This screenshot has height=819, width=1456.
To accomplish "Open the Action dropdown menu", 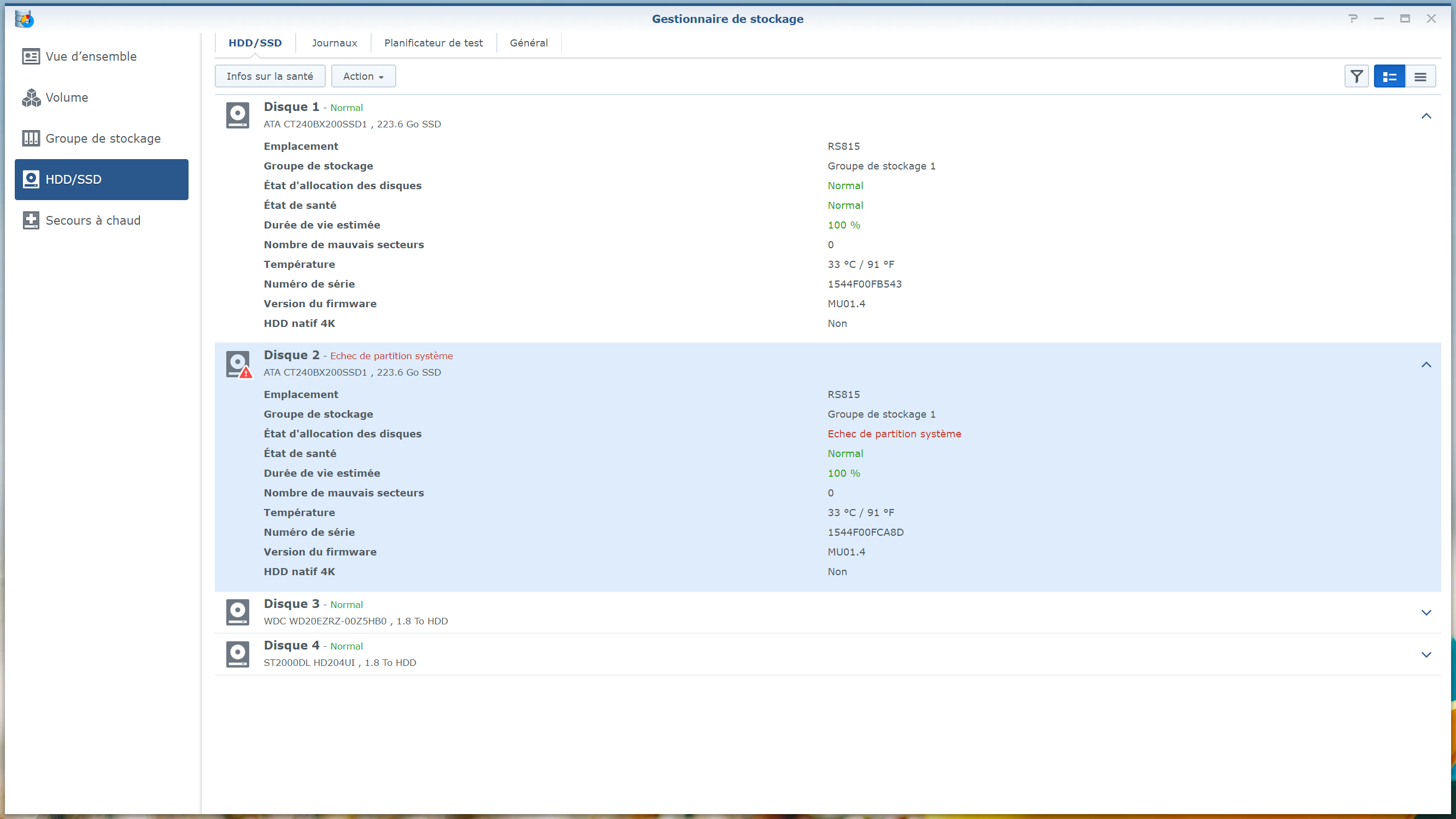I will tap(363, 77).
